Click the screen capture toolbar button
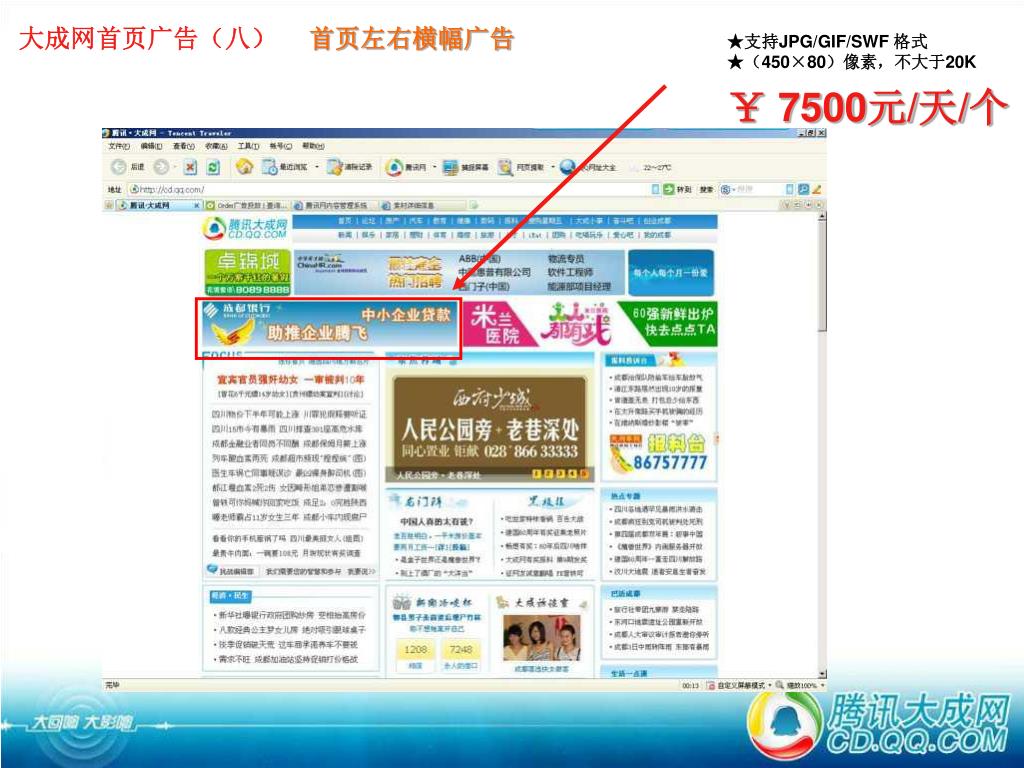 pyautogui.click(x=465, y=168)
